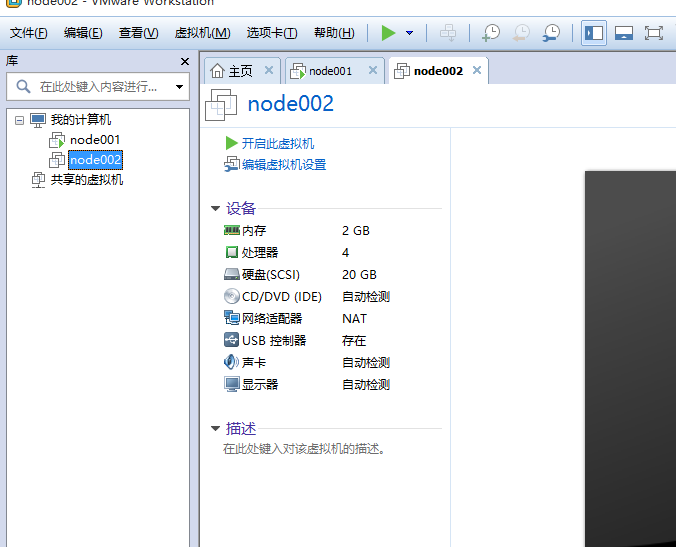Toggle the library sidebar view button
Viewport: 676px width, 547px height.
coord(594,33)
